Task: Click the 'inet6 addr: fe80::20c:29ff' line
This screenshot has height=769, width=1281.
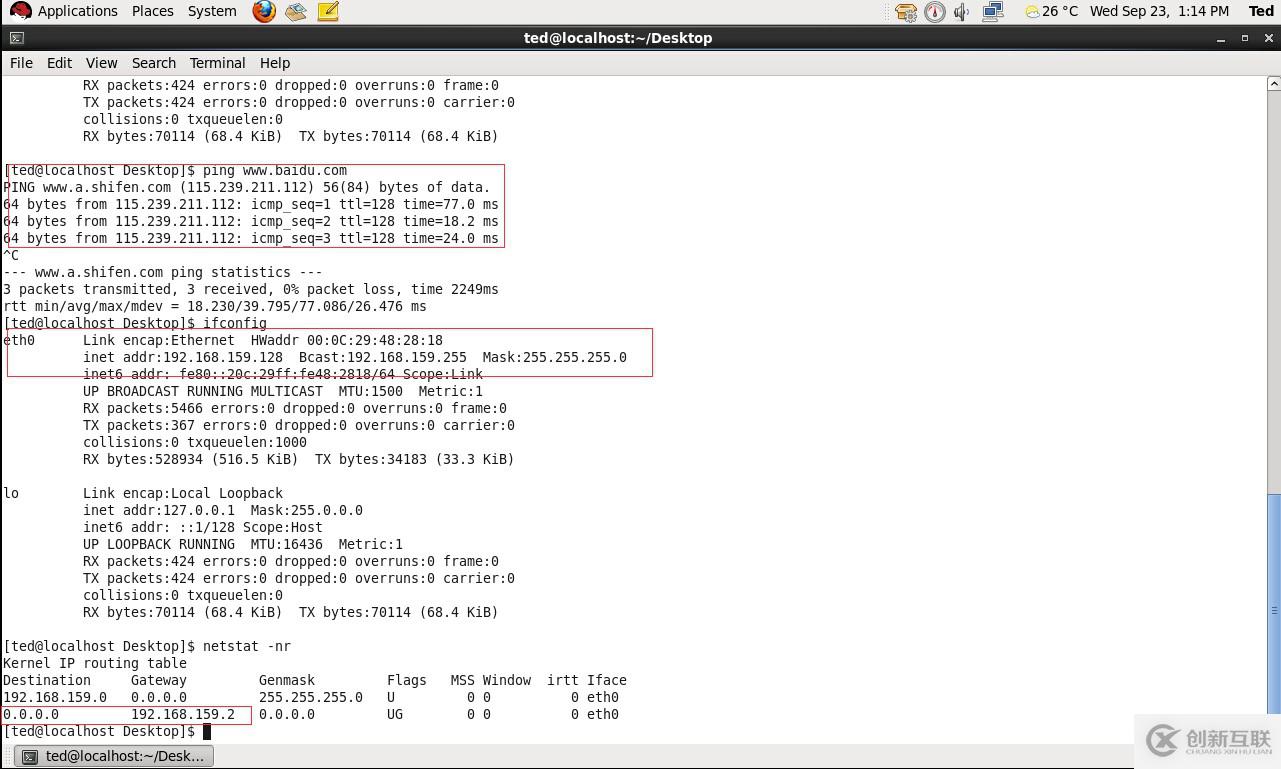Action: click(x=283, y=374)
